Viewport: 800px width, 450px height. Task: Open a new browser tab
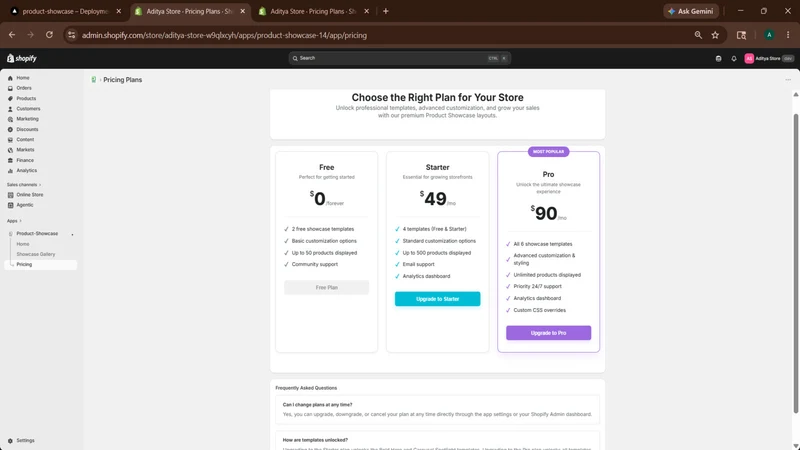click(386, 11)
